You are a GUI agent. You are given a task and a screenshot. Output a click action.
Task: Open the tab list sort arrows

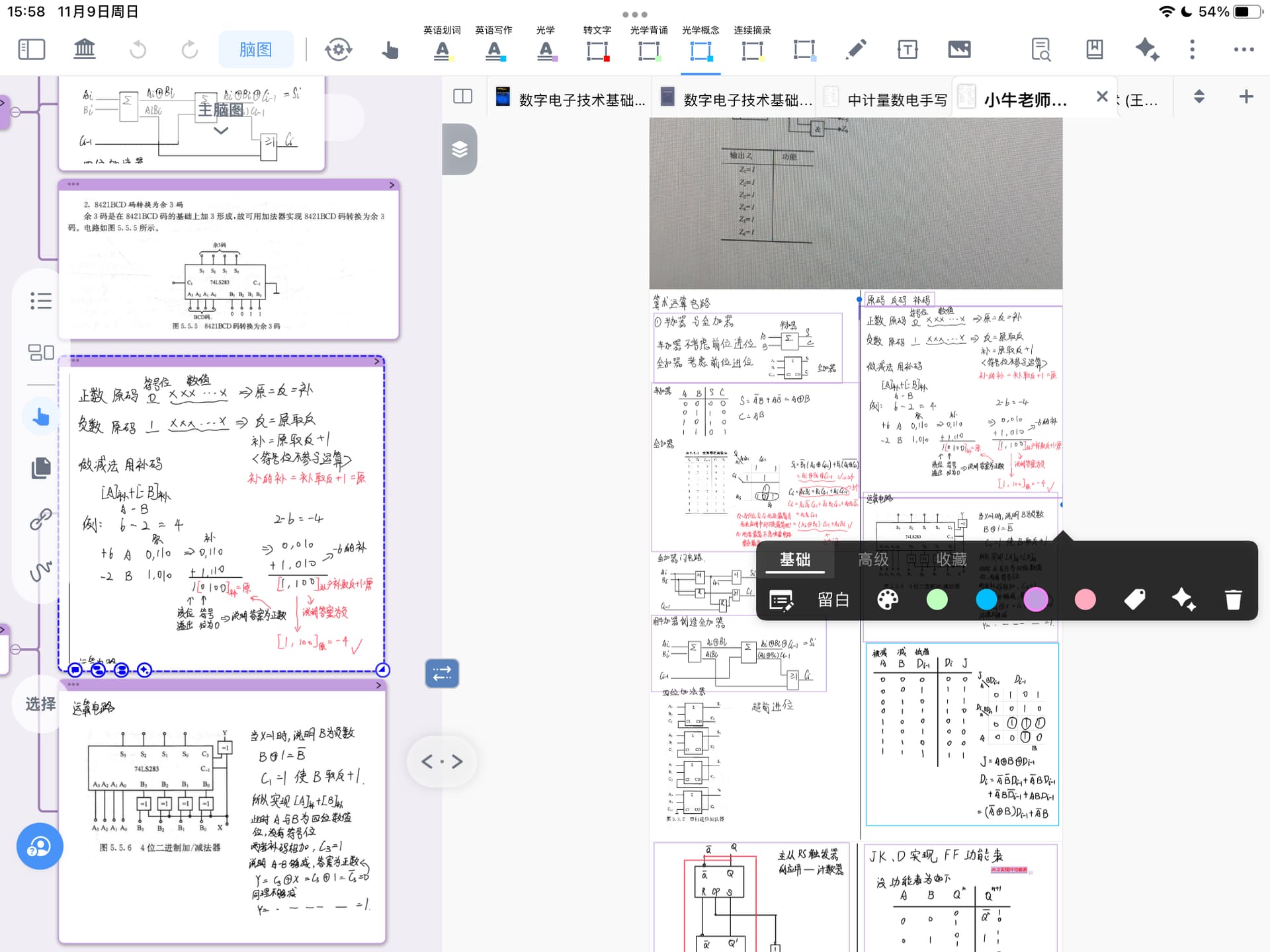pyautogui.click(x=1199, y=97)
